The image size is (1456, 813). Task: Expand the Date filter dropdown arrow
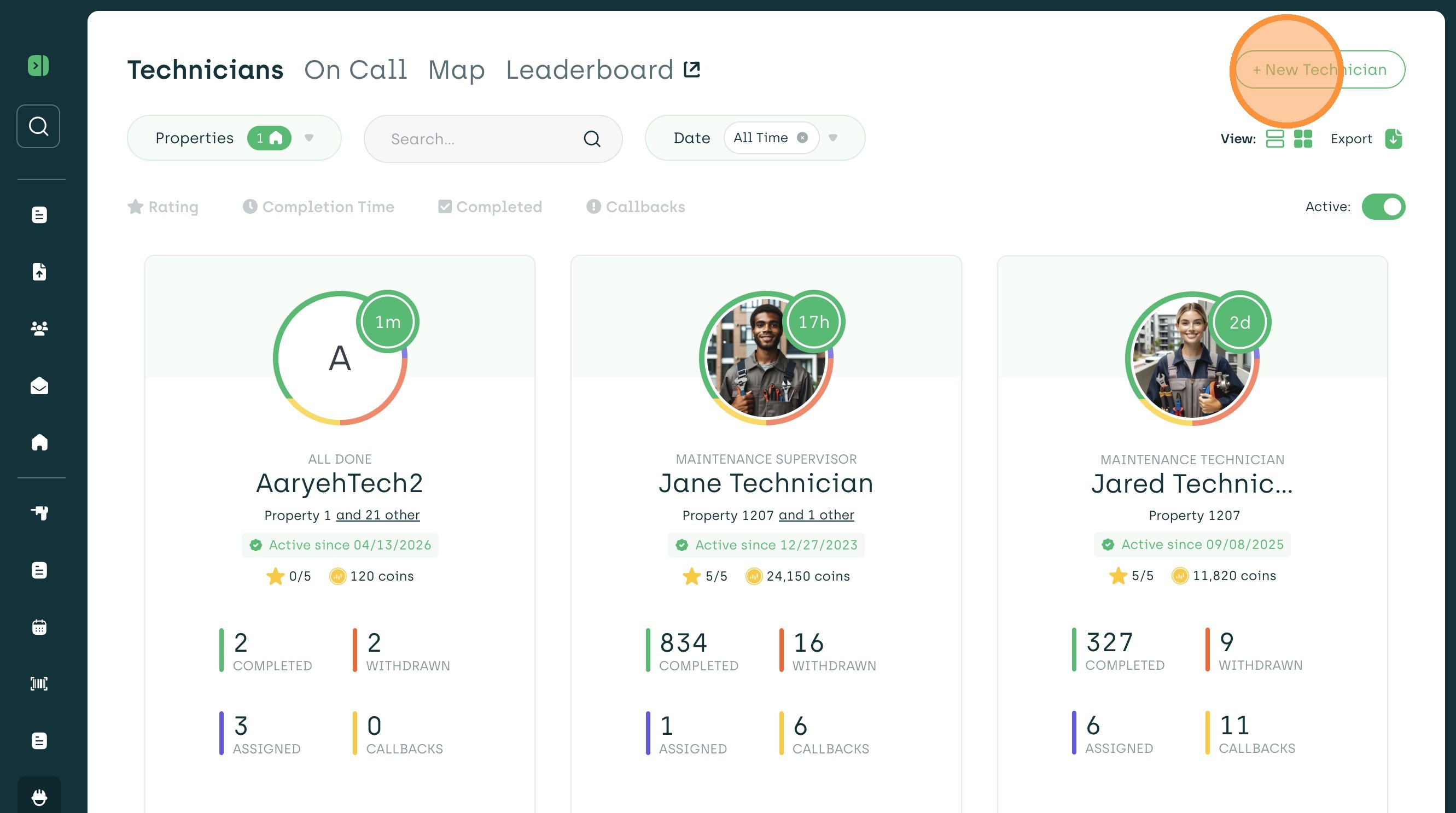pos(832,138)
